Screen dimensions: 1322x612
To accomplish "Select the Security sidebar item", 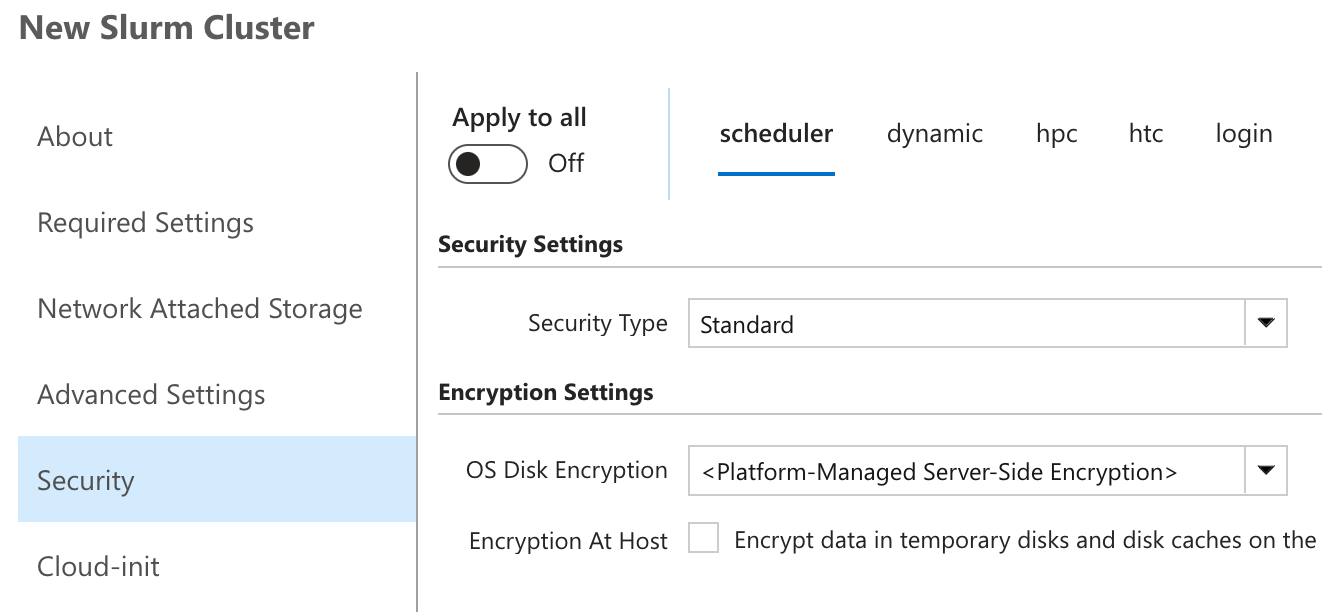I will point(85,481).
